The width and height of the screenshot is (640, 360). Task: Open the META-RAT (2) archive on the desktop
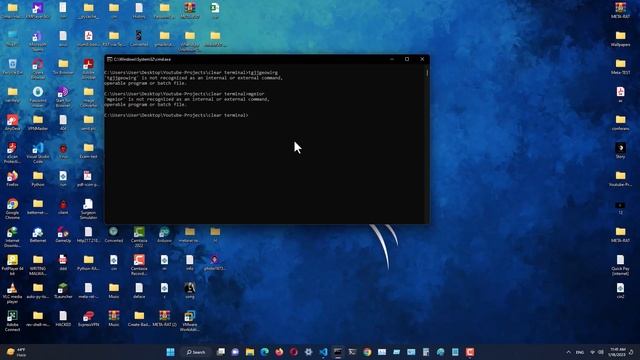coord(164,318)
